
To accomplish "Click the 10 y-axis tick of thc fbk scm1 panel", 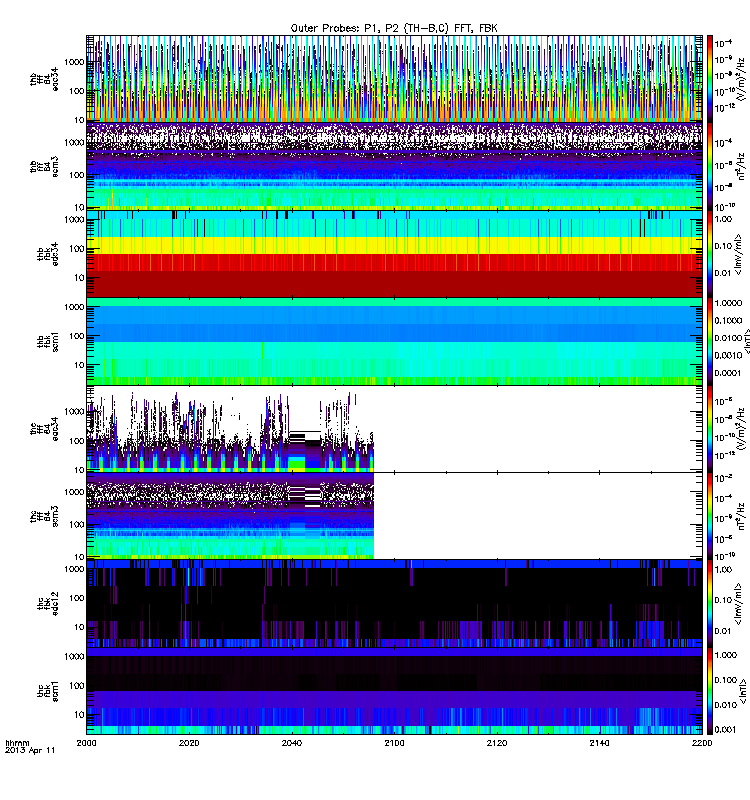I will (79, 715).
